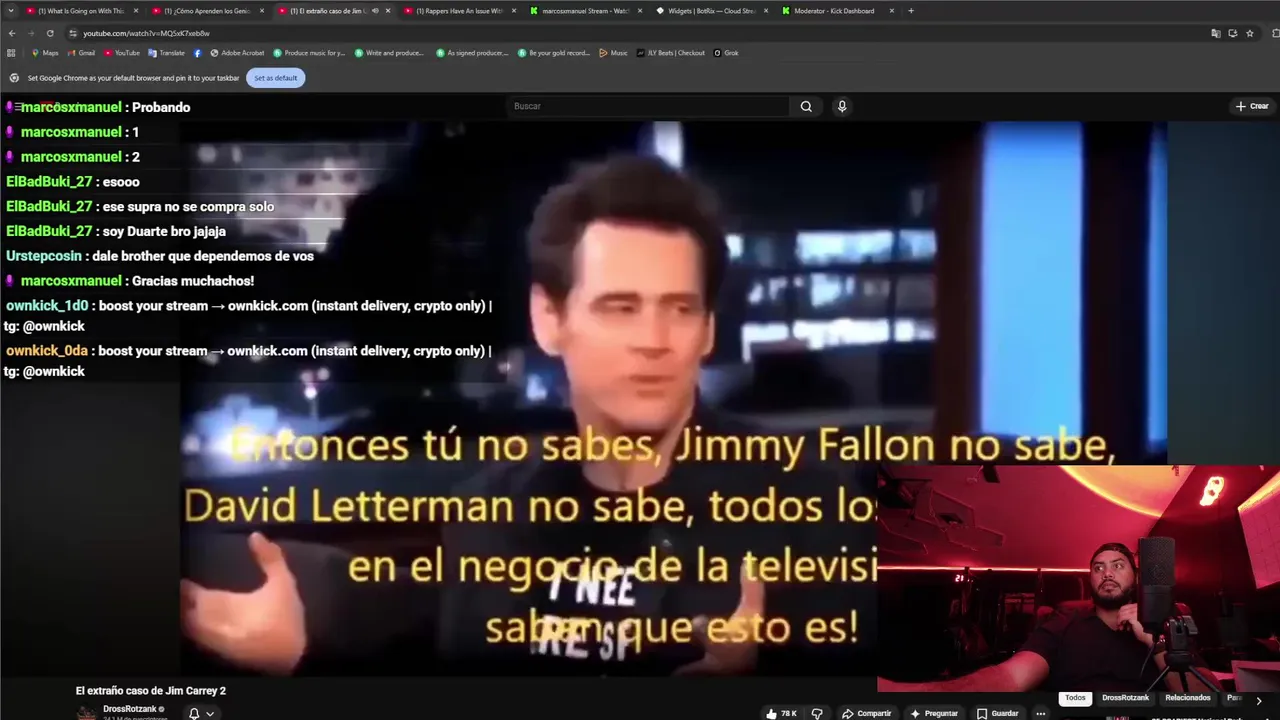
Task: Click ownkick_1d0 username in chat
Action: click(47, 306)
